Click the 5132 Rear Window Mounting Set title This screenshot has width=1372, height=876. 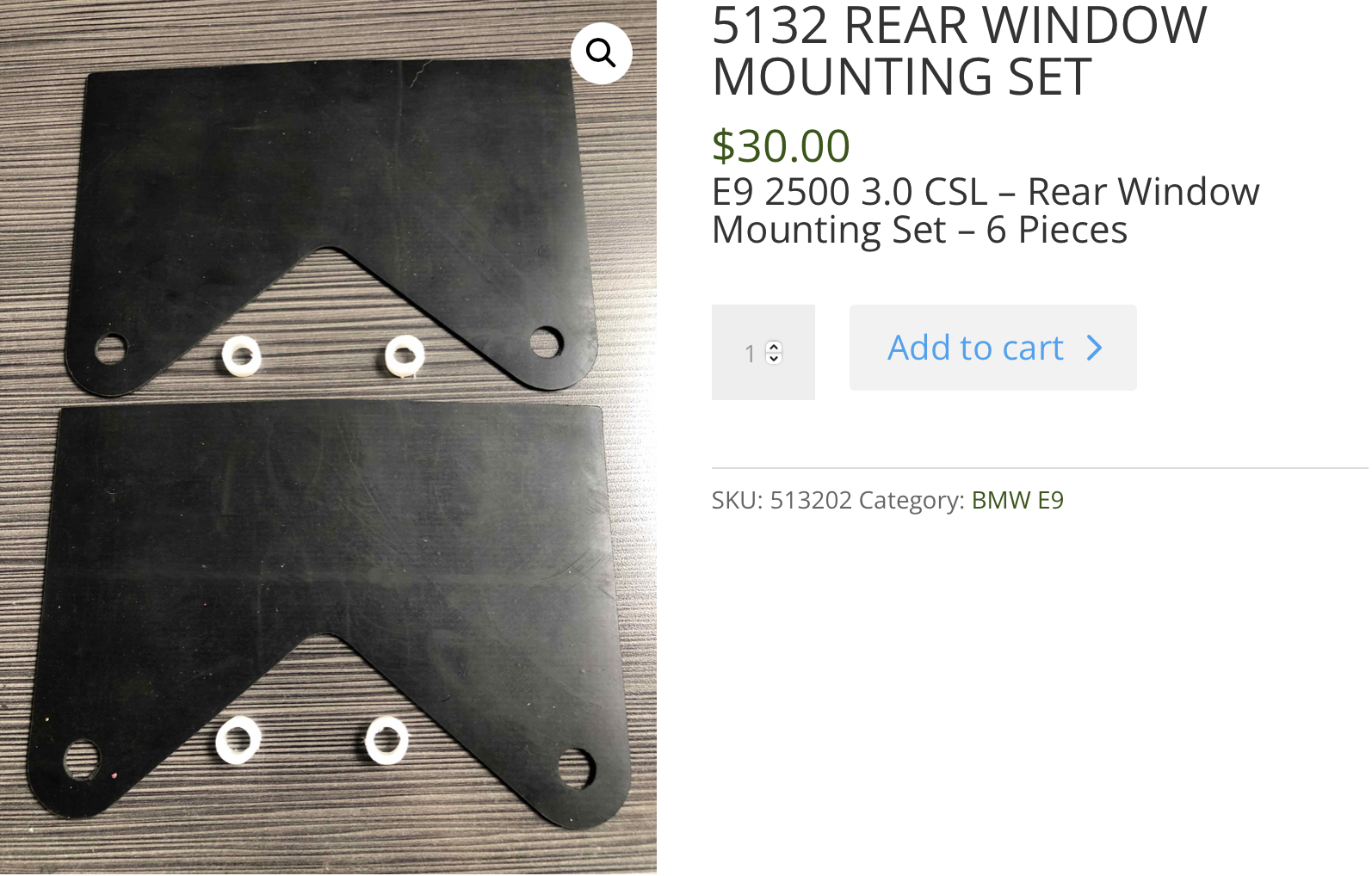point(959,51)
